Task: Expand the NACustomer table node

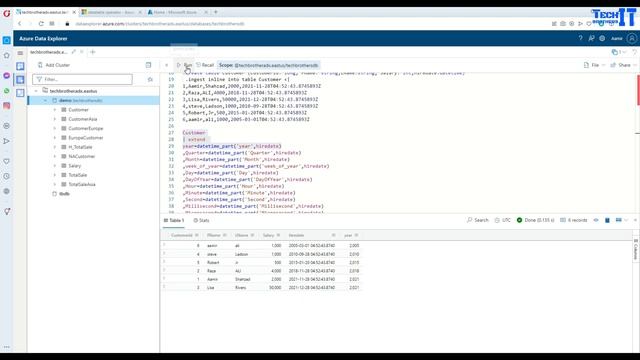Action: tap(55, 156)
